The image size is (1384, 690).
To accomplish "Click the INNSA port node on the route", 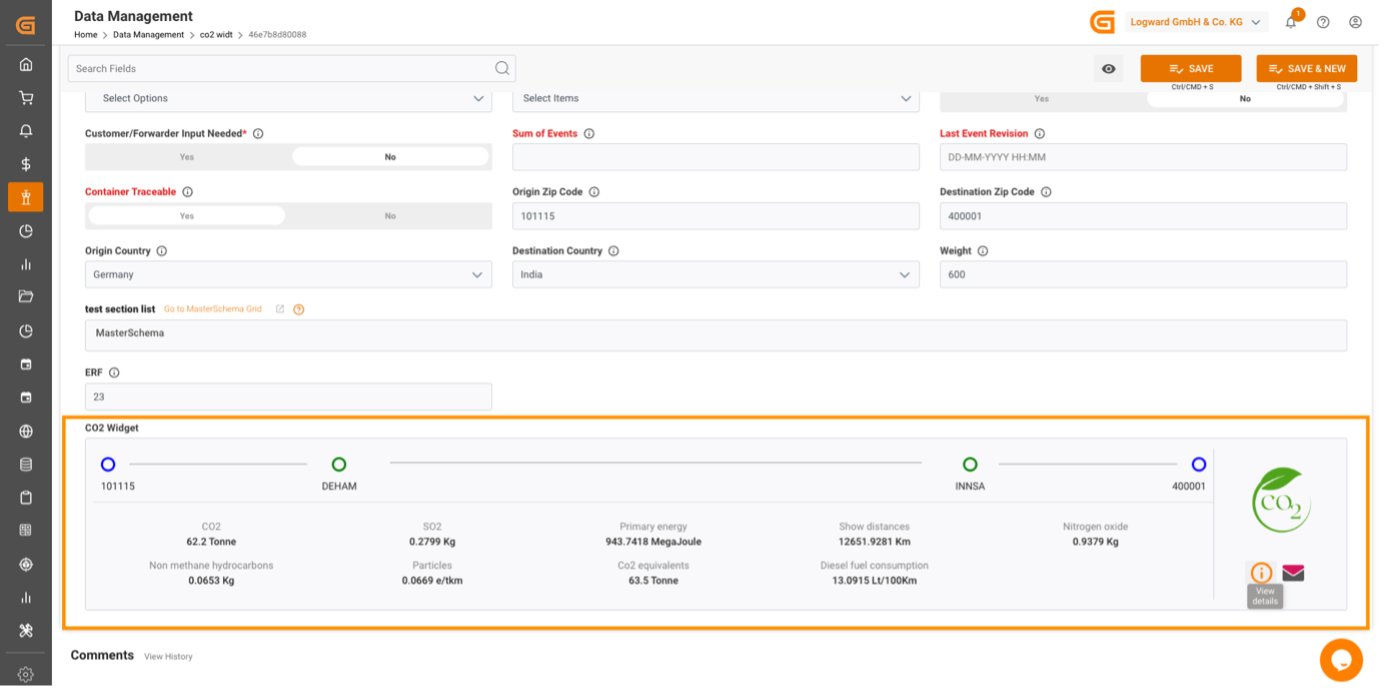I will tap(970, 464).
